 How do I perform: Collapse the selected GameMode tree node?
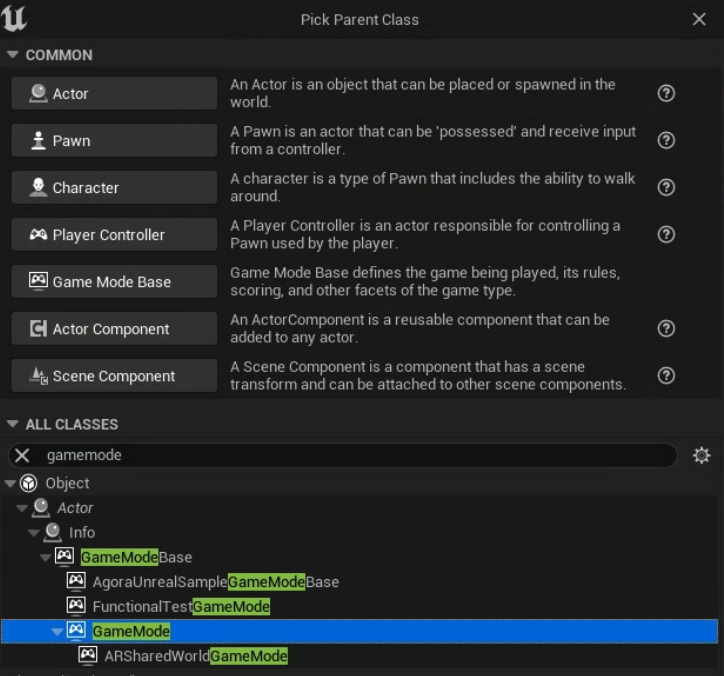coord(57,631)
